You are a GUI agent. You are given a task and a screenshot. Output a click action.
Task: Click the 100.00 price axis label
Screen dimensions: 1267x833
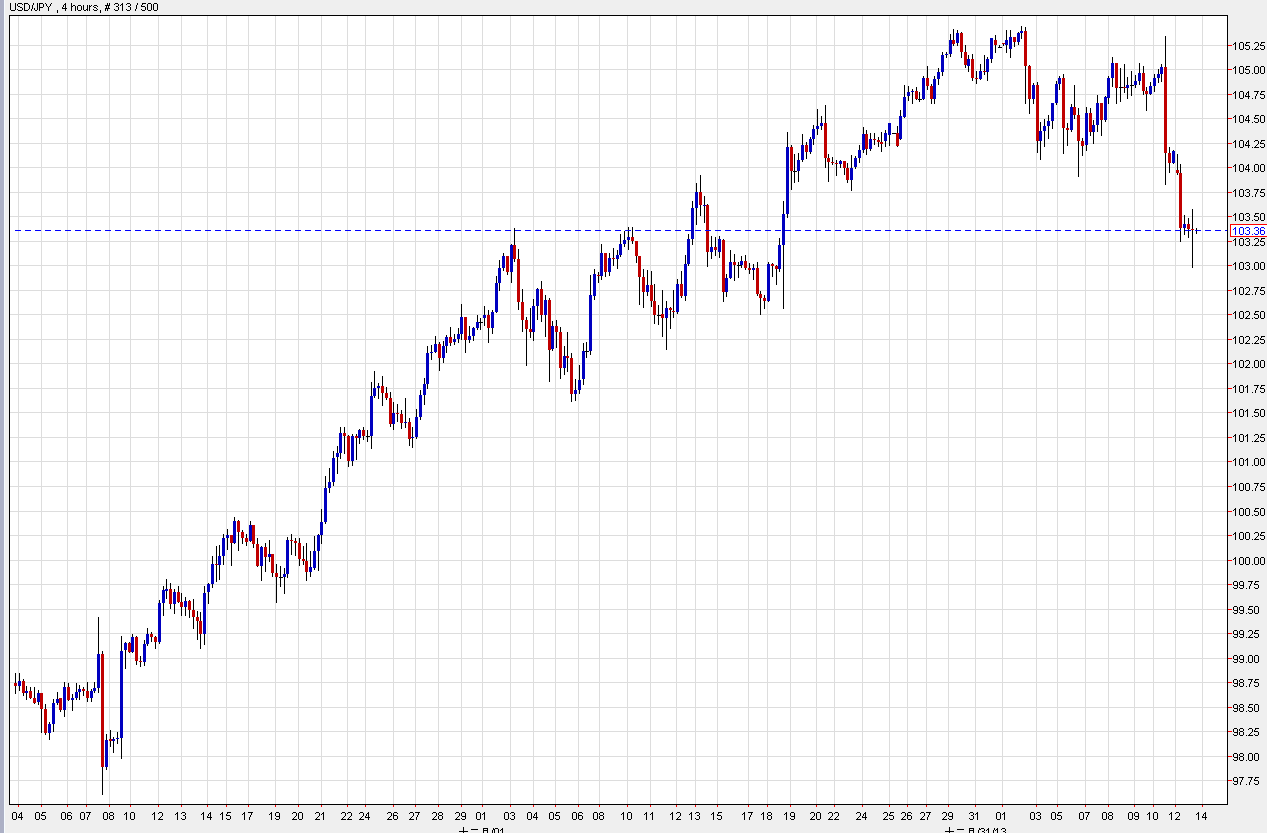1248,560
